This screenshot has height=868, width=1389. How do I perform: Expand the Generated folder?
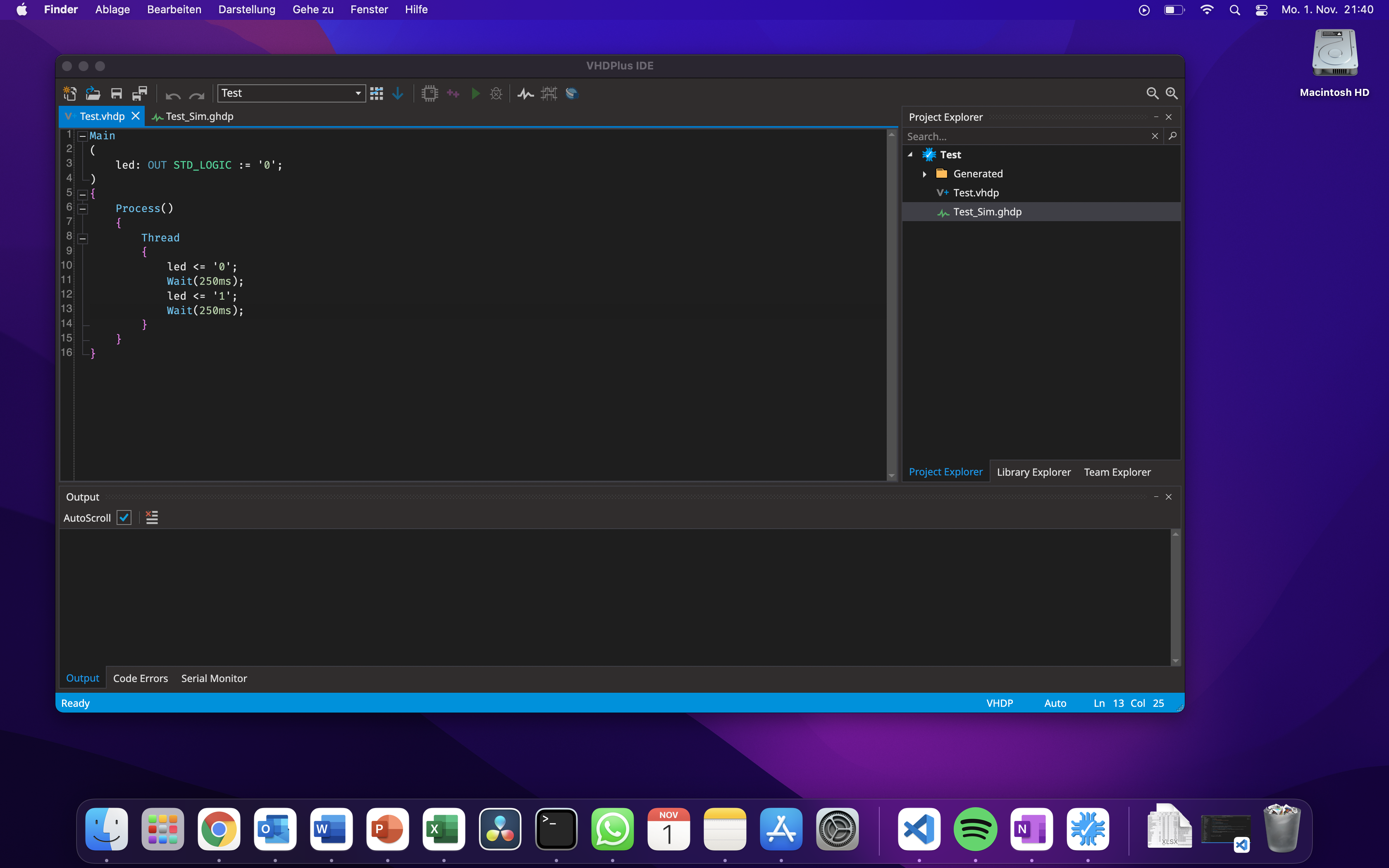click(x=924, y=174)
